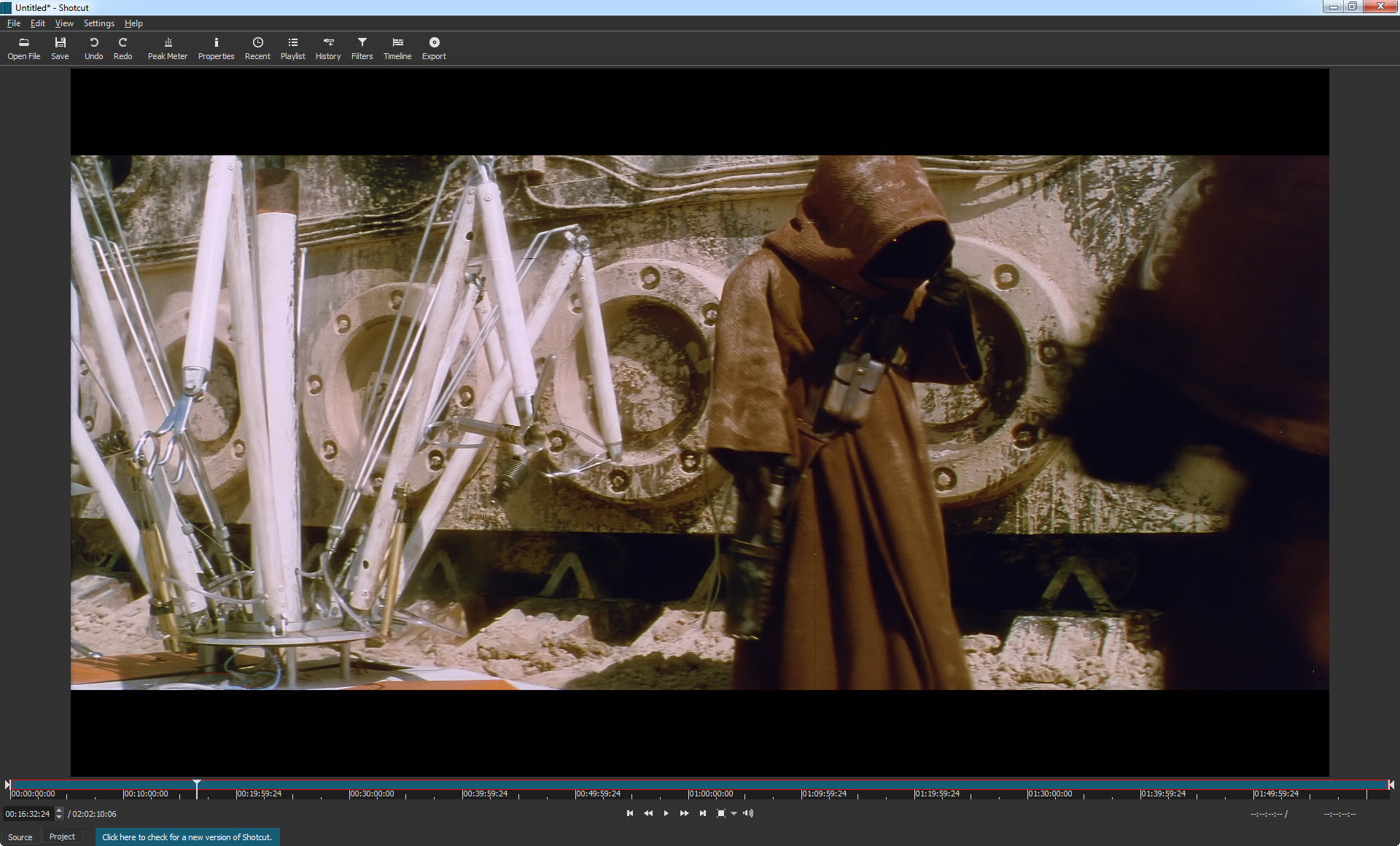1400x846 pixels.
Task: Click the total duration text 02:02:10:06
Action: click(x=94, y=814)
